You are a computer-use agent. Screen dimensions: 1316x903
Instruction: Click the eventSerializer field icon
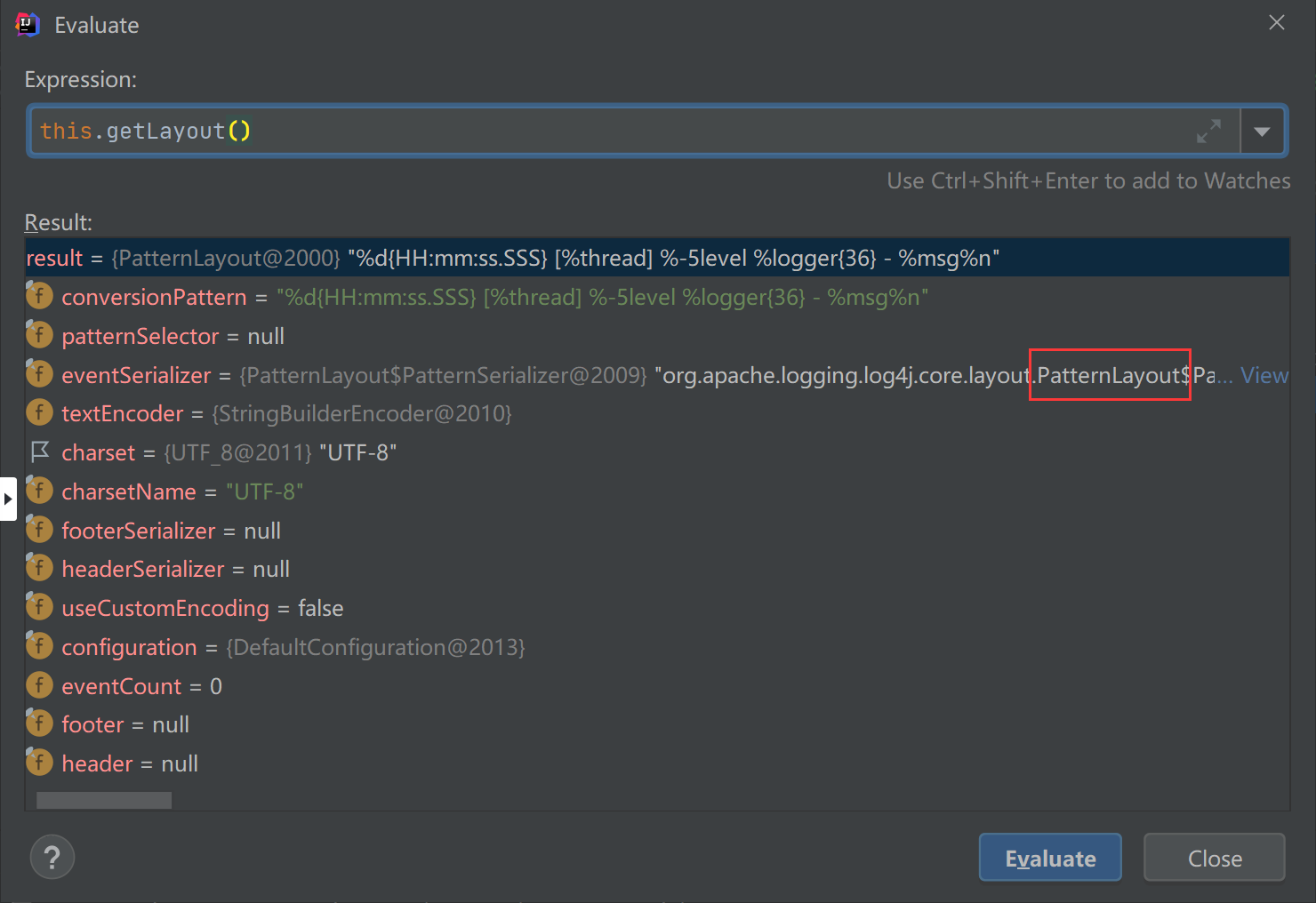coord(39,374)
